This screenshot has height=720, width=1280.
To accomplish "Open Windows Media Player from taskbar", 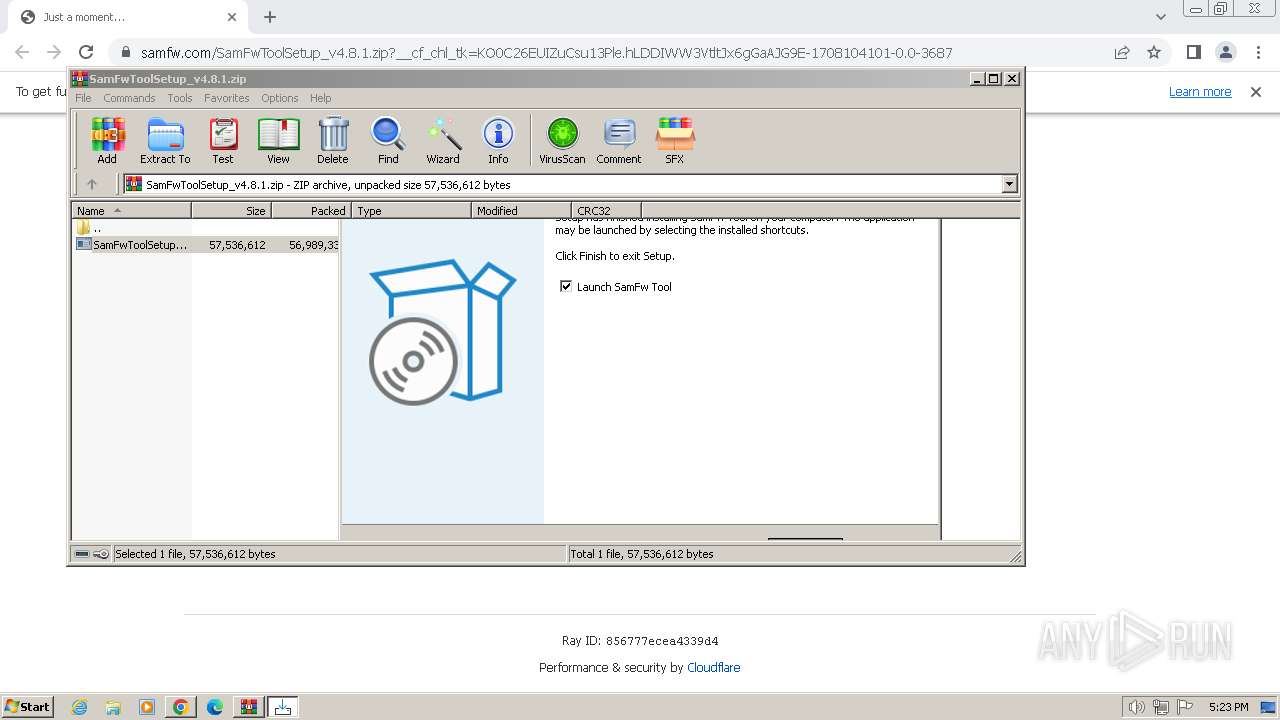I will pos(147,707).
